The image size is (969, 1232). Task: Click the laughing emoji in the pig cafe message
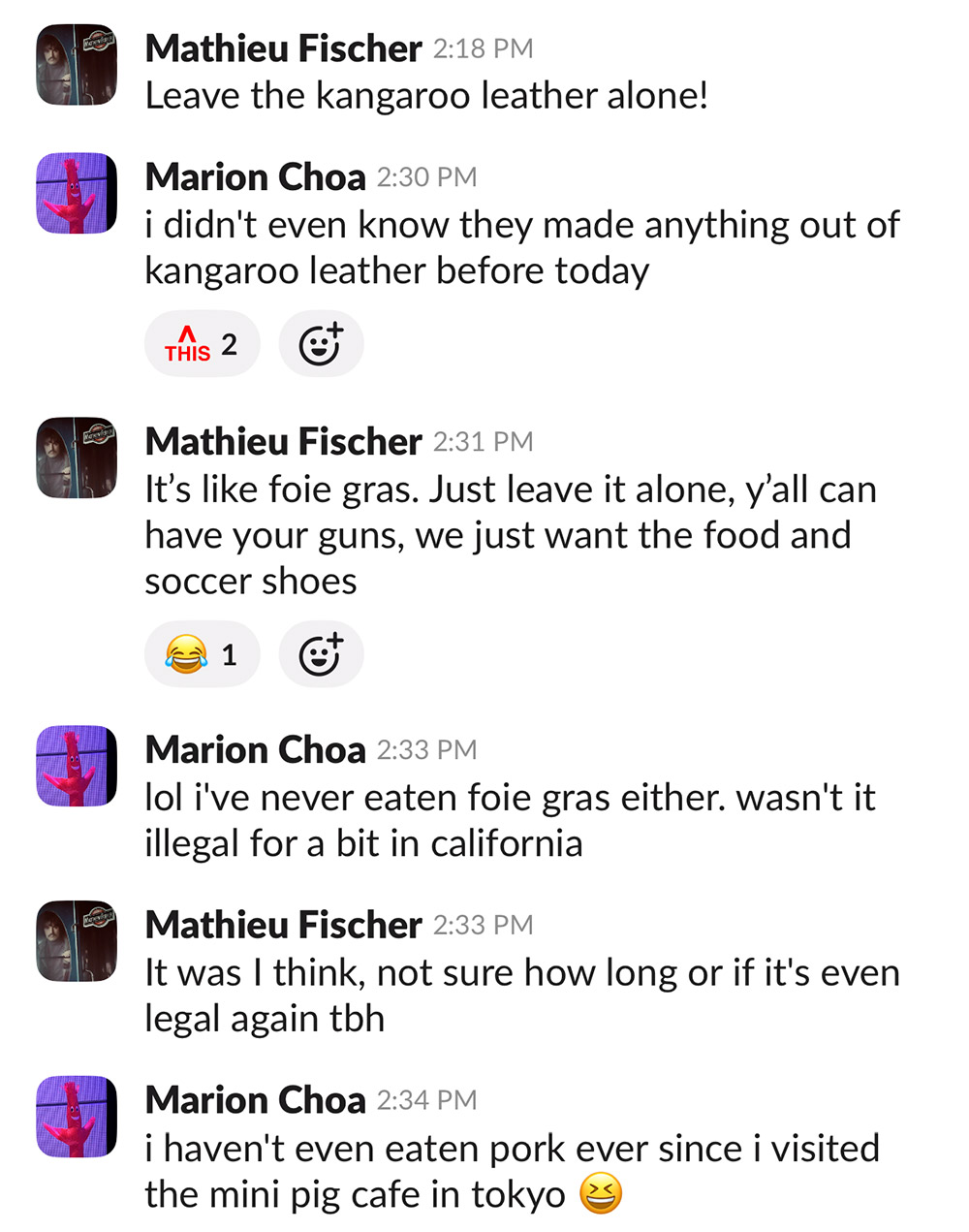pos(601,1194)
